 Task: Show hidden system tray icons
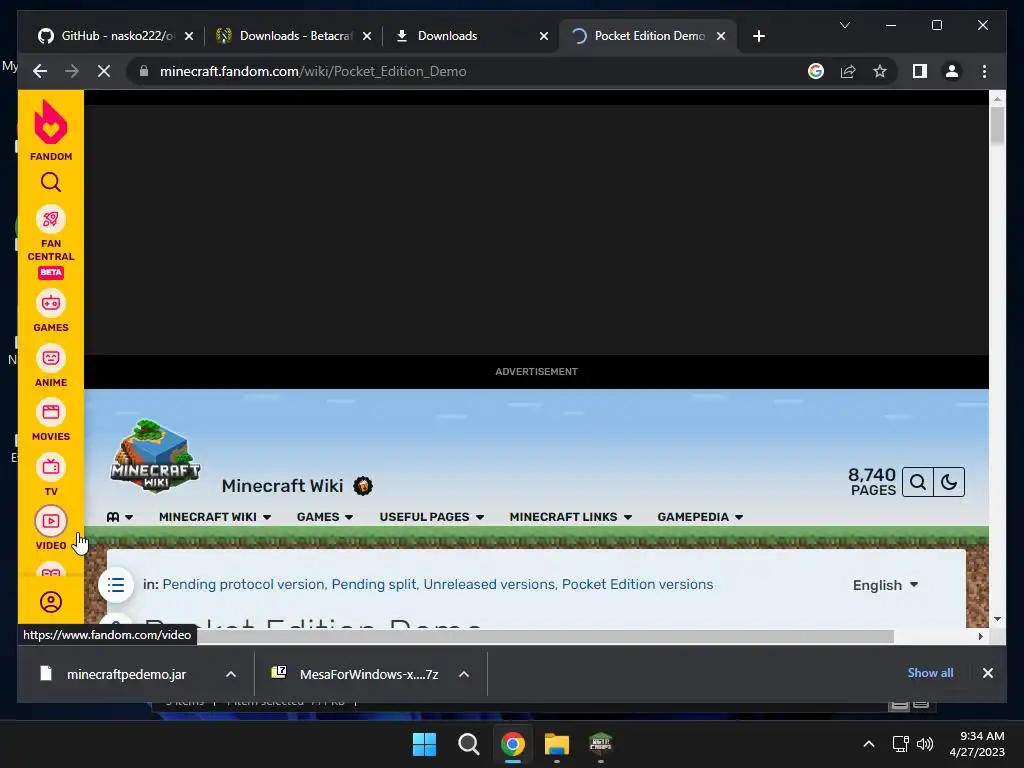coord(869,744)
